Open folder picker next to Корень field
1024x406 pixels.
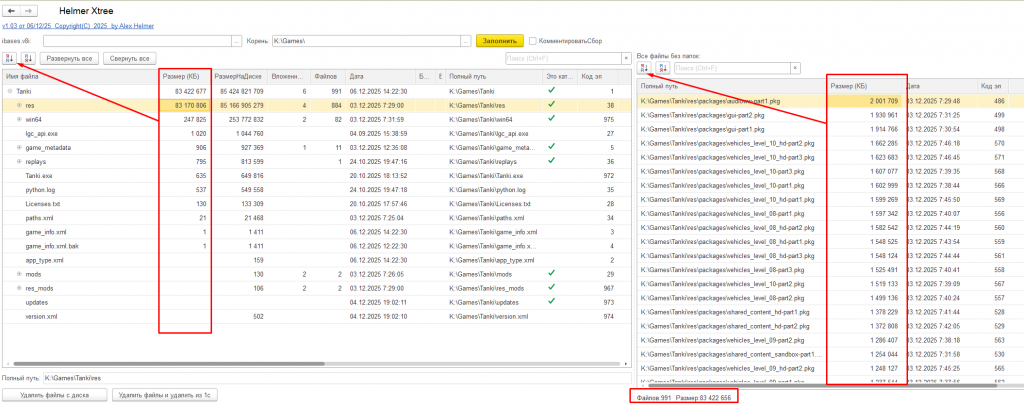coord(465,41)
